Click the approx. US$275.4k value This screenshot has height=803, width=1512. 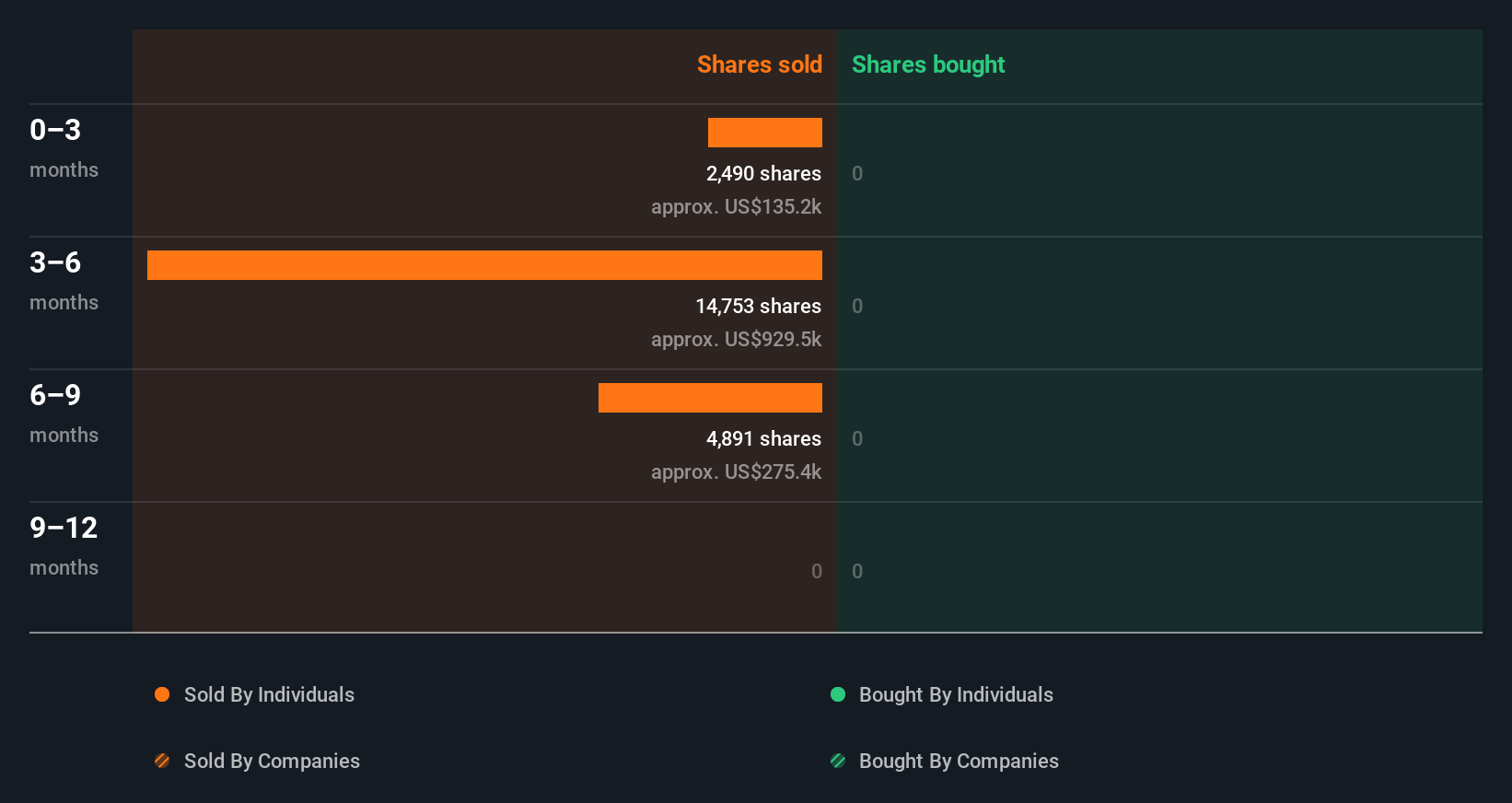736,471
